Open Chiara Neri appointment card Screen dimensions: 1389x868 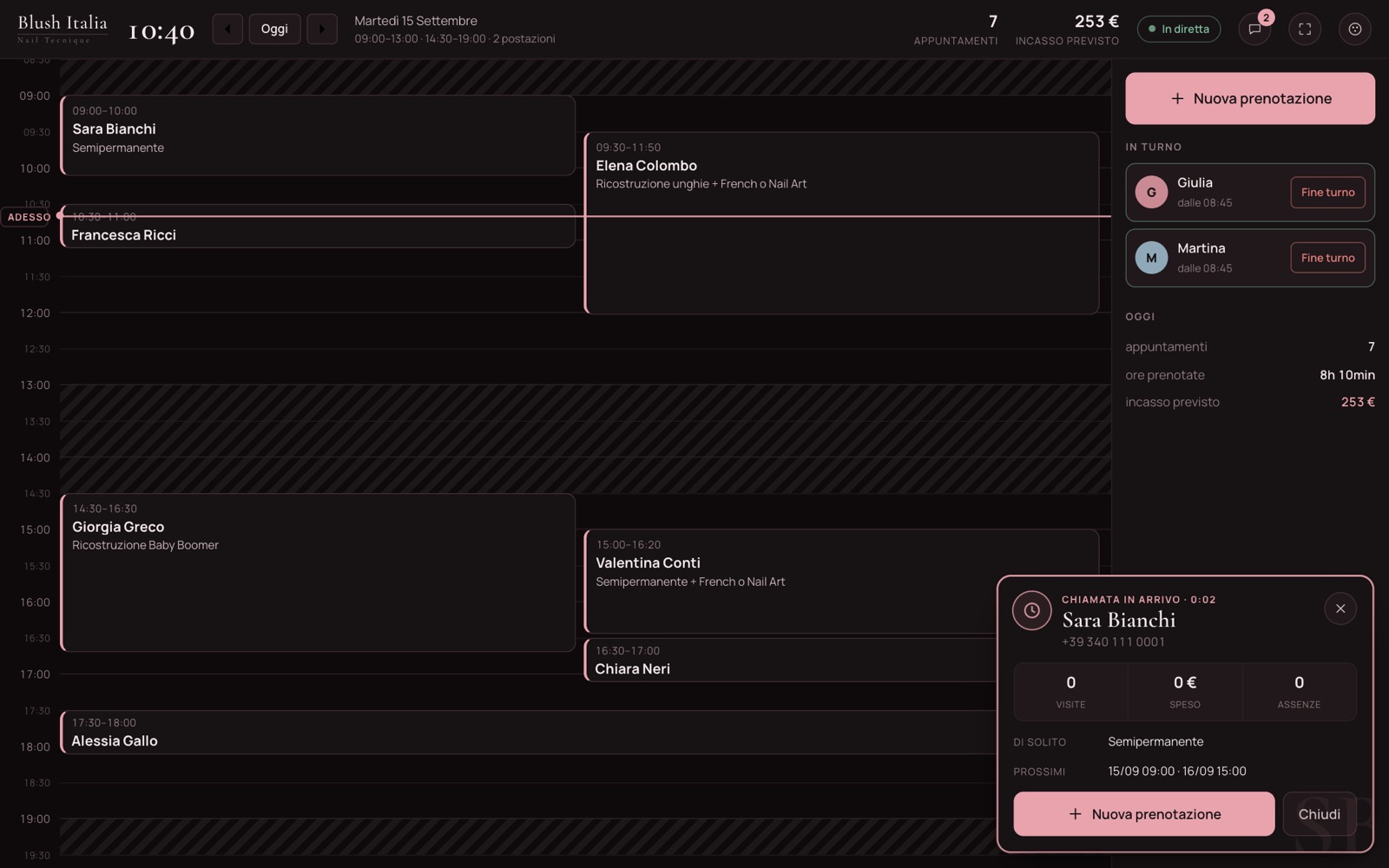tap(790, 661)
